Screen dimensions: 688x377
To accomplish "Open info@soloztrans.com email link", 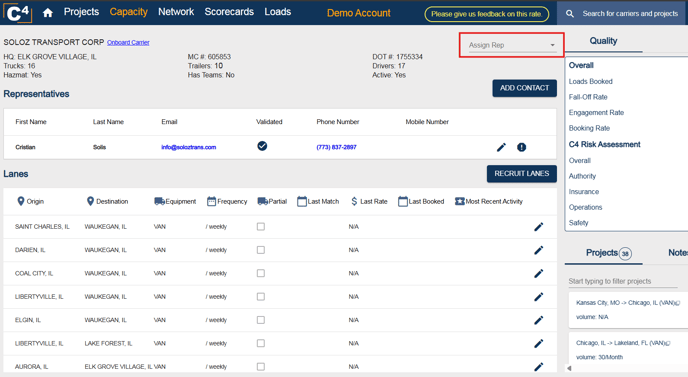I will (189, 147).
